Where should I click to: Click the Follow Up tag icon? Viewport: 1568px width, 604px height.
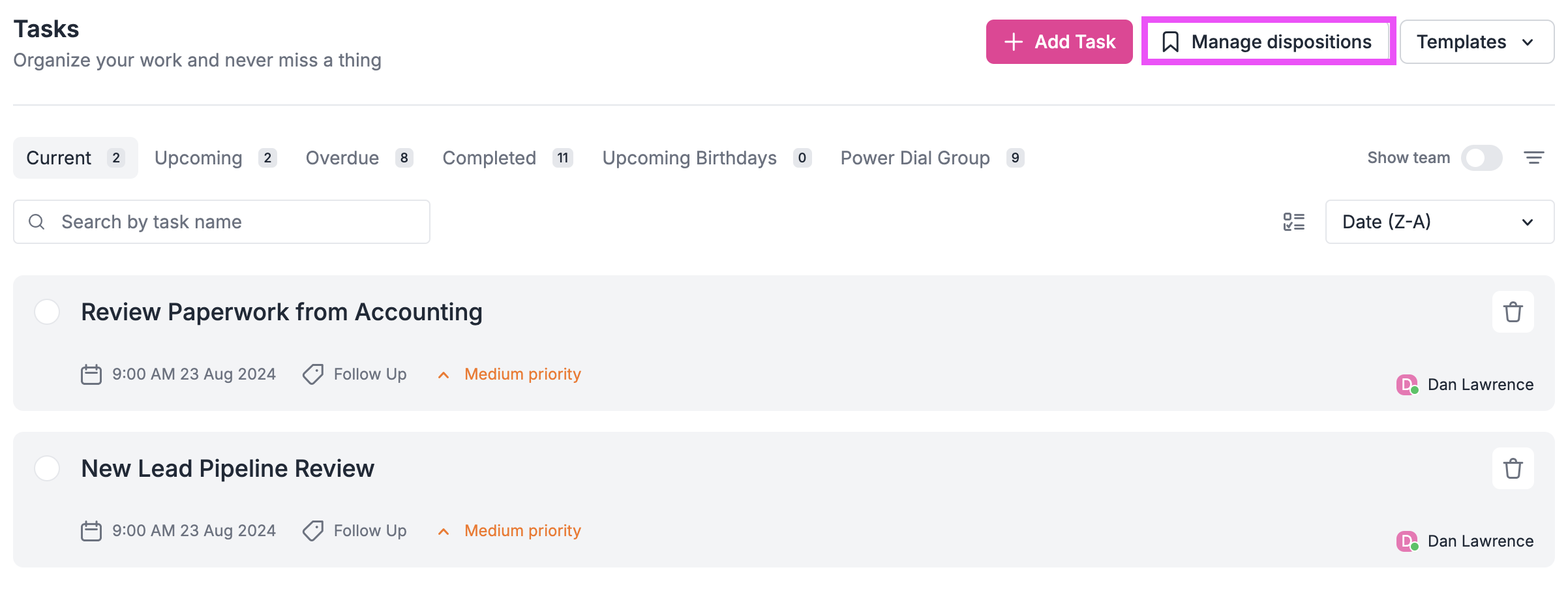[x=313, y=374]
